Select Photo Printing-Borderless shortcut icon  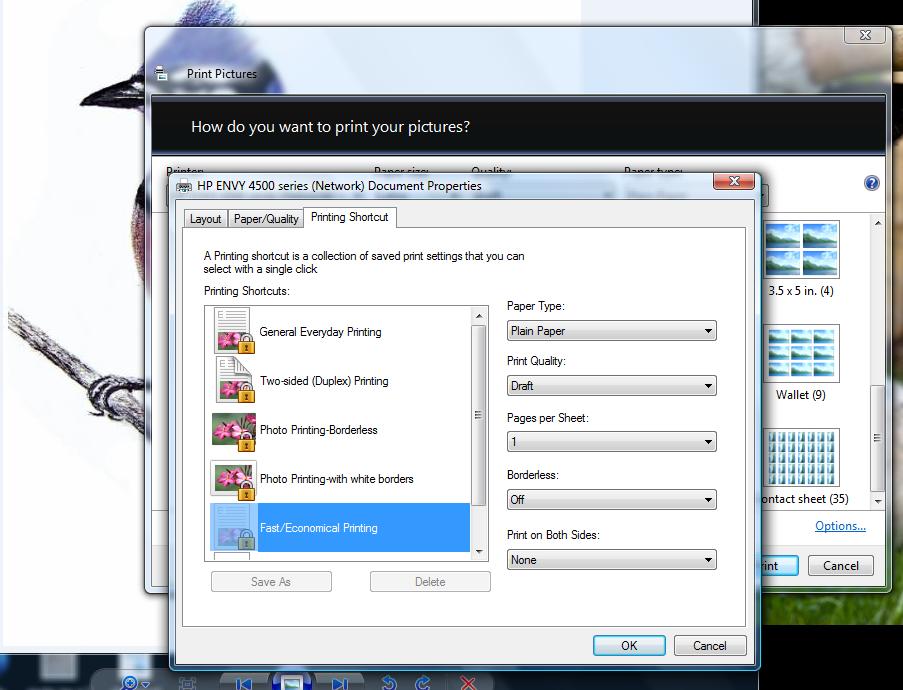[234, 431]
